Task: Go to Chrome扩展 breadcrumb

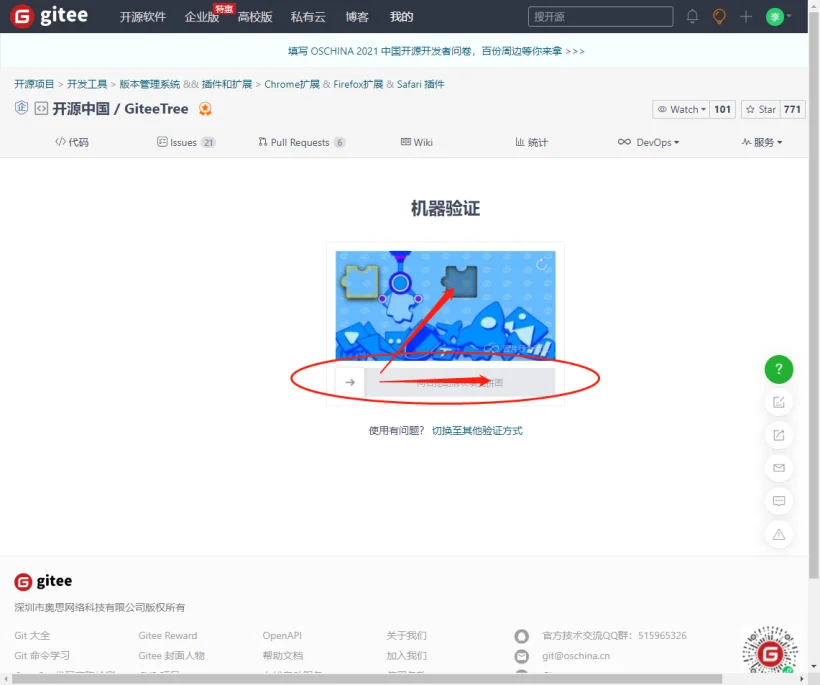Action: click(x=292, y=84)
